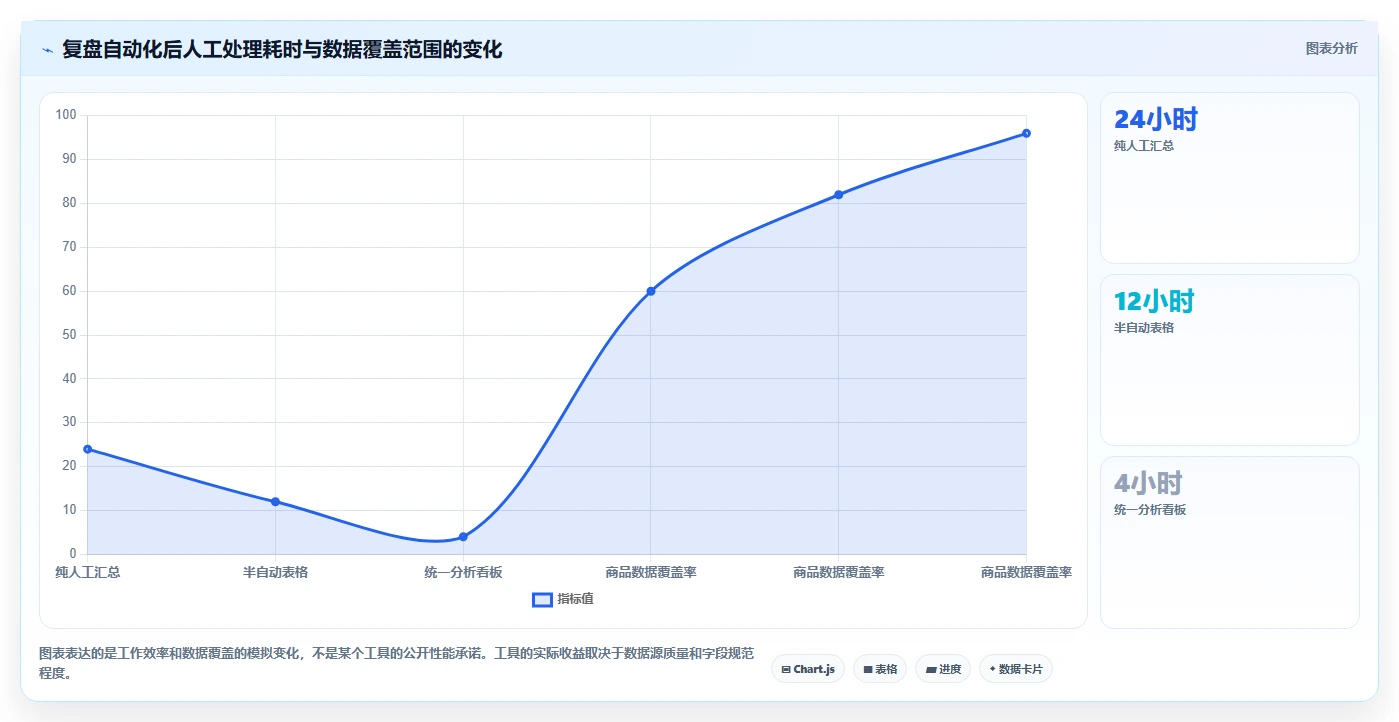Click the 24小时 value text
The height and width of the screenshot is (722, 1399).
click(x=1155, y=120)
